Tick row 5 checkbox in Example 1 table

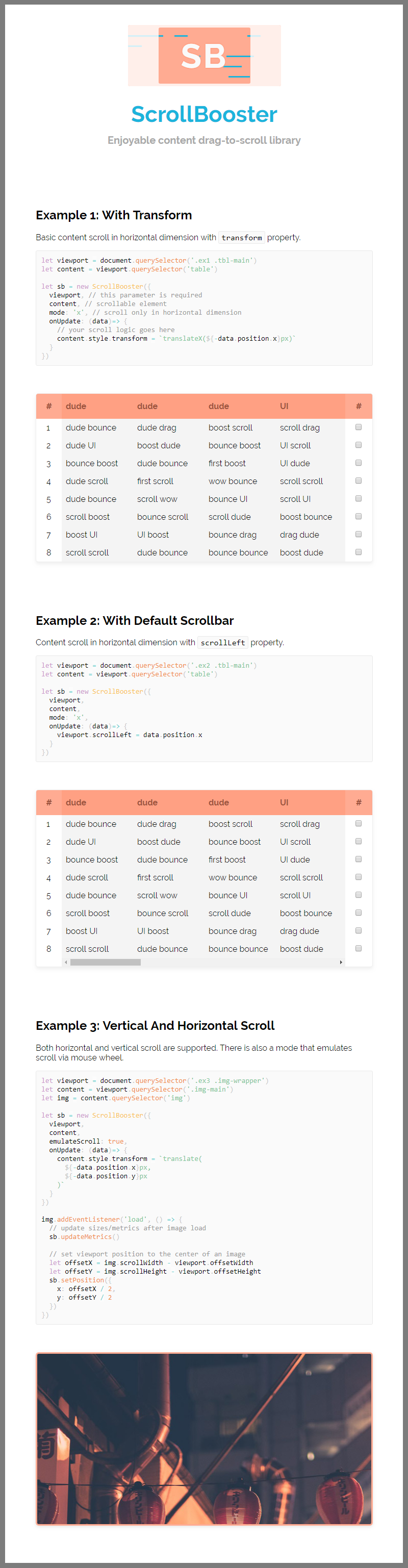[358, 498]
